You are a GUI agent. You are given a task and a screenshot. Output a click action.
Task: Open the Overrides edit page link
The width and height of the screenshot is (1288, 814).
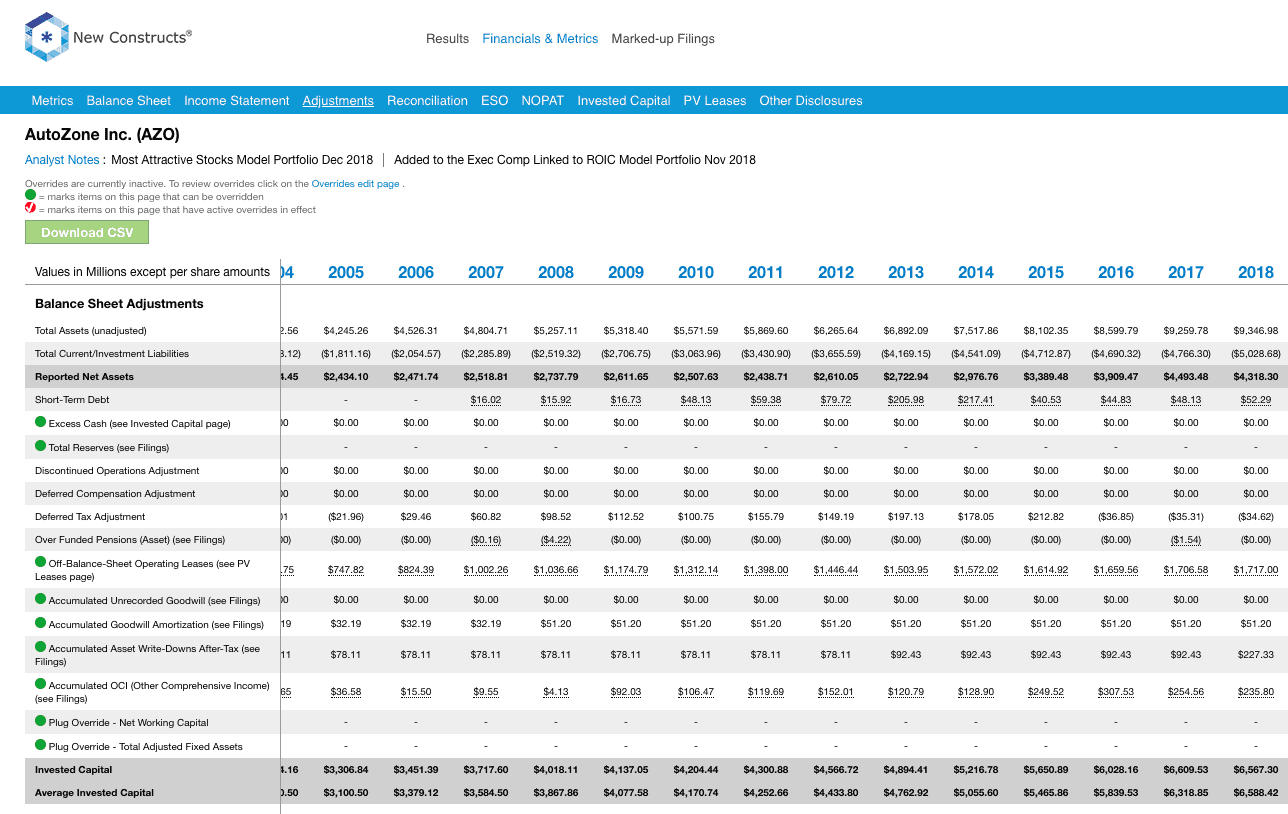[x=355, y=184]
